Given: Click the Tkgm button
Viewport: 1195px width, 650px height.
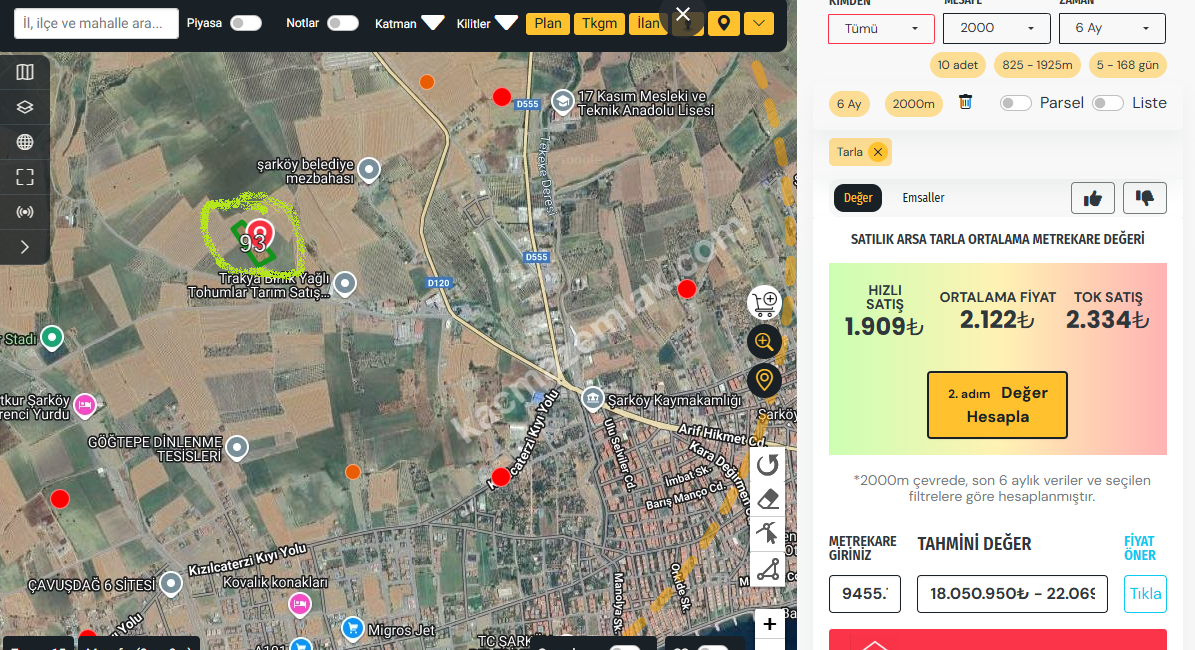Looking at the screenshot, I should pos(599,23).
